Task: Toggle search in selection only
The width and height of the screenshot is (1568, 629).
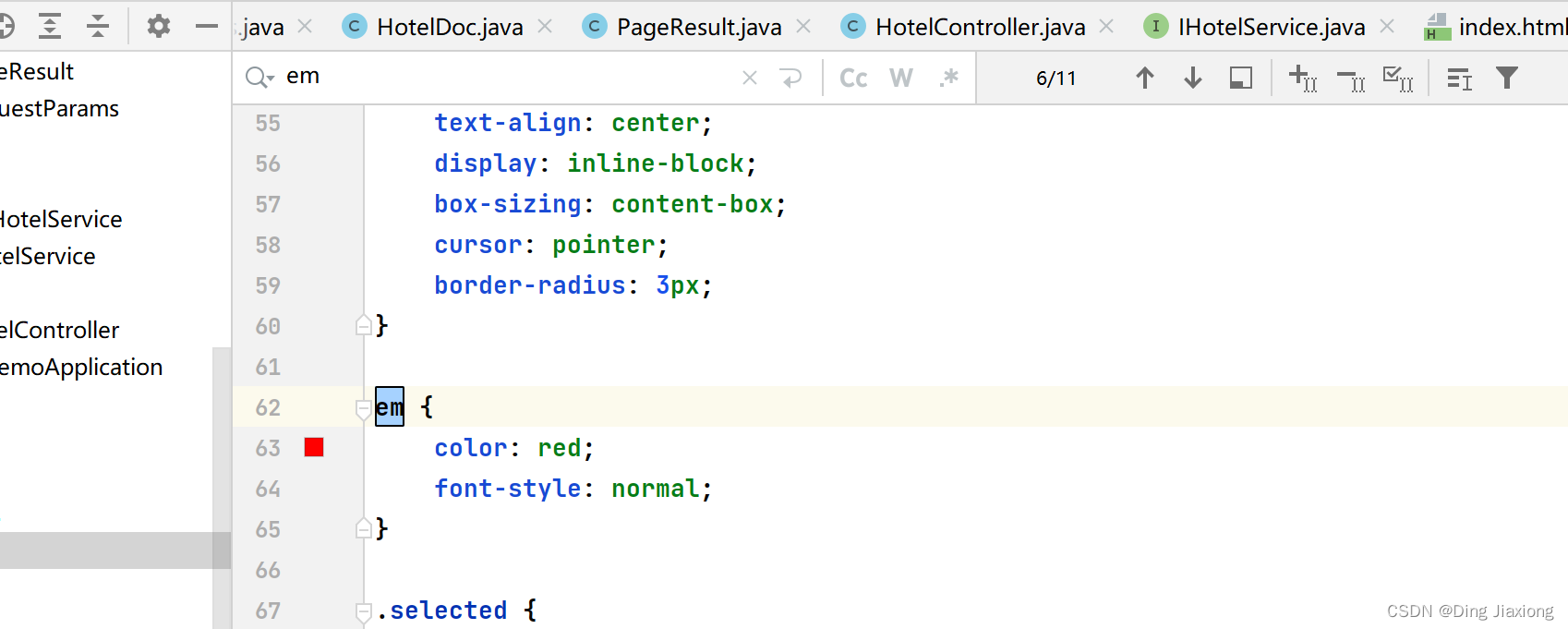Action: click(1241, 78)
